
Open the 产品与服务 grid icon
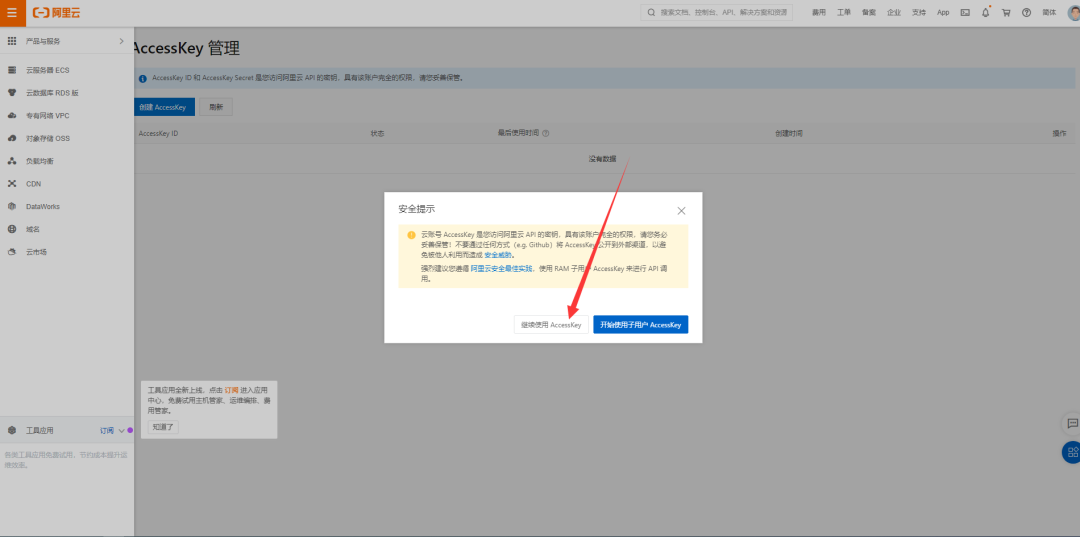[x=12, y=41]
